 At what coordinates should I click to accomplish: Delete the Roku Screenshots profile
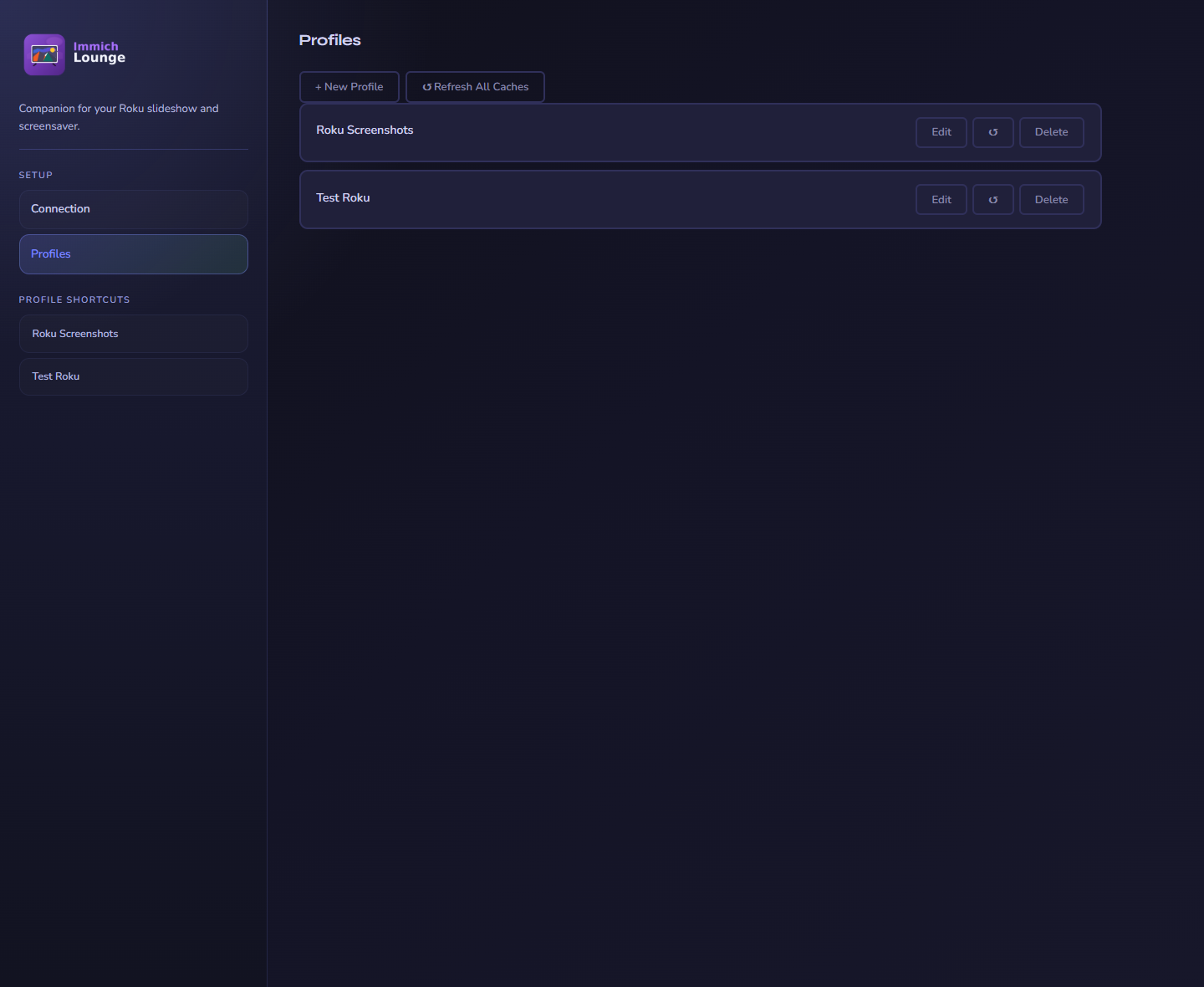(x=1051, y=132)
